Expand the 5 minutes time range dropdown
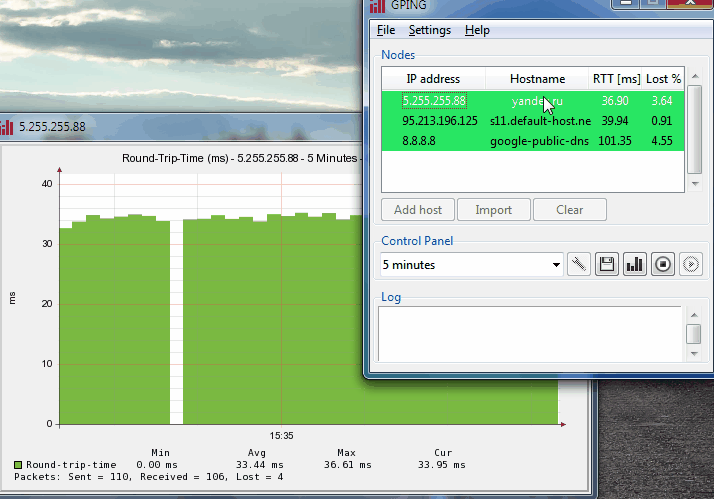 (556, 265)
